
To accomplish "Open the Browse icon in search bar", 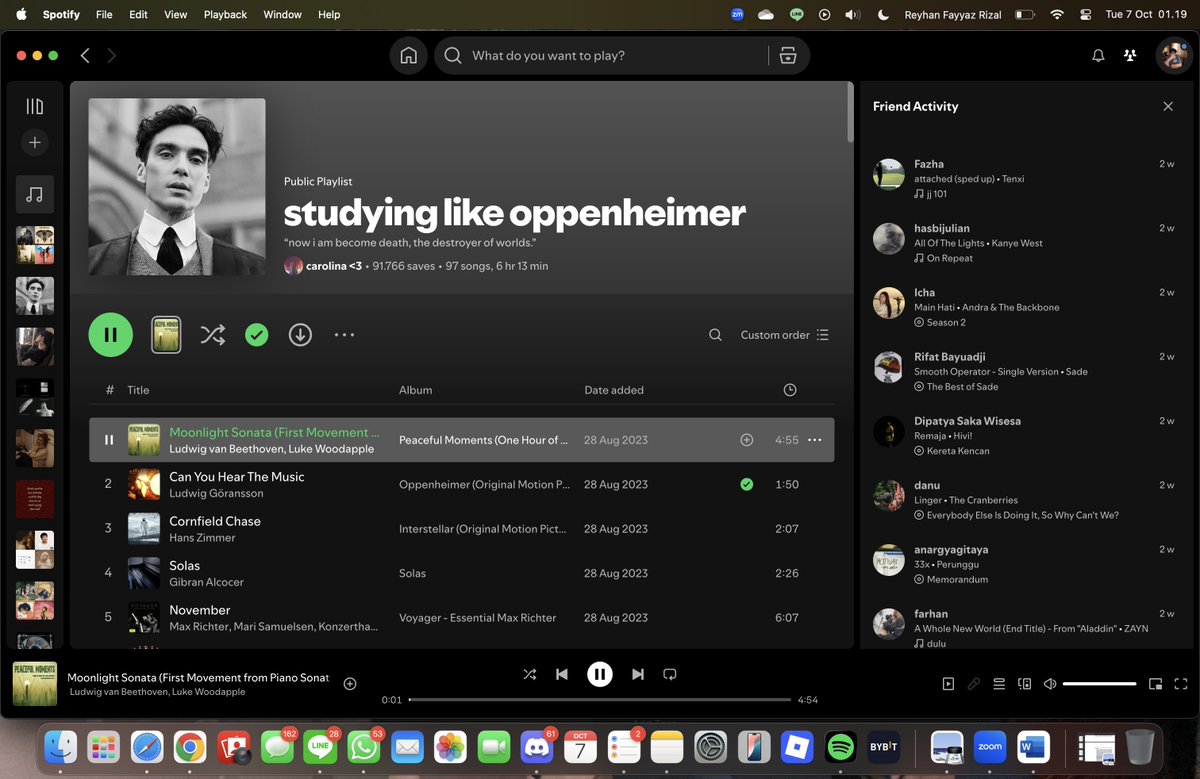I will pos(788,56).
